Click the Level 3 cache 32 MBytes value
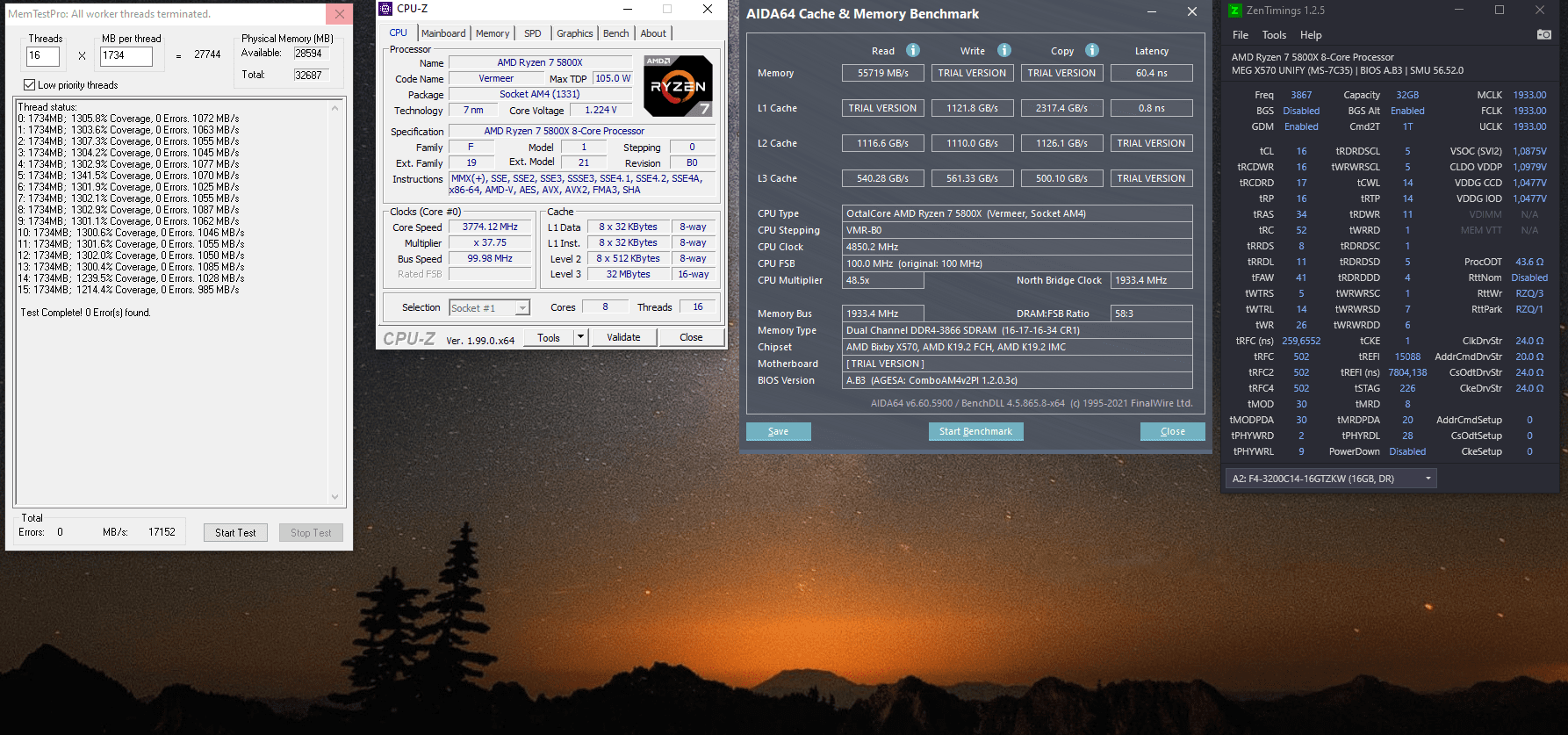1568x735 pixels. pyautogui.click(x=629, y=274)
